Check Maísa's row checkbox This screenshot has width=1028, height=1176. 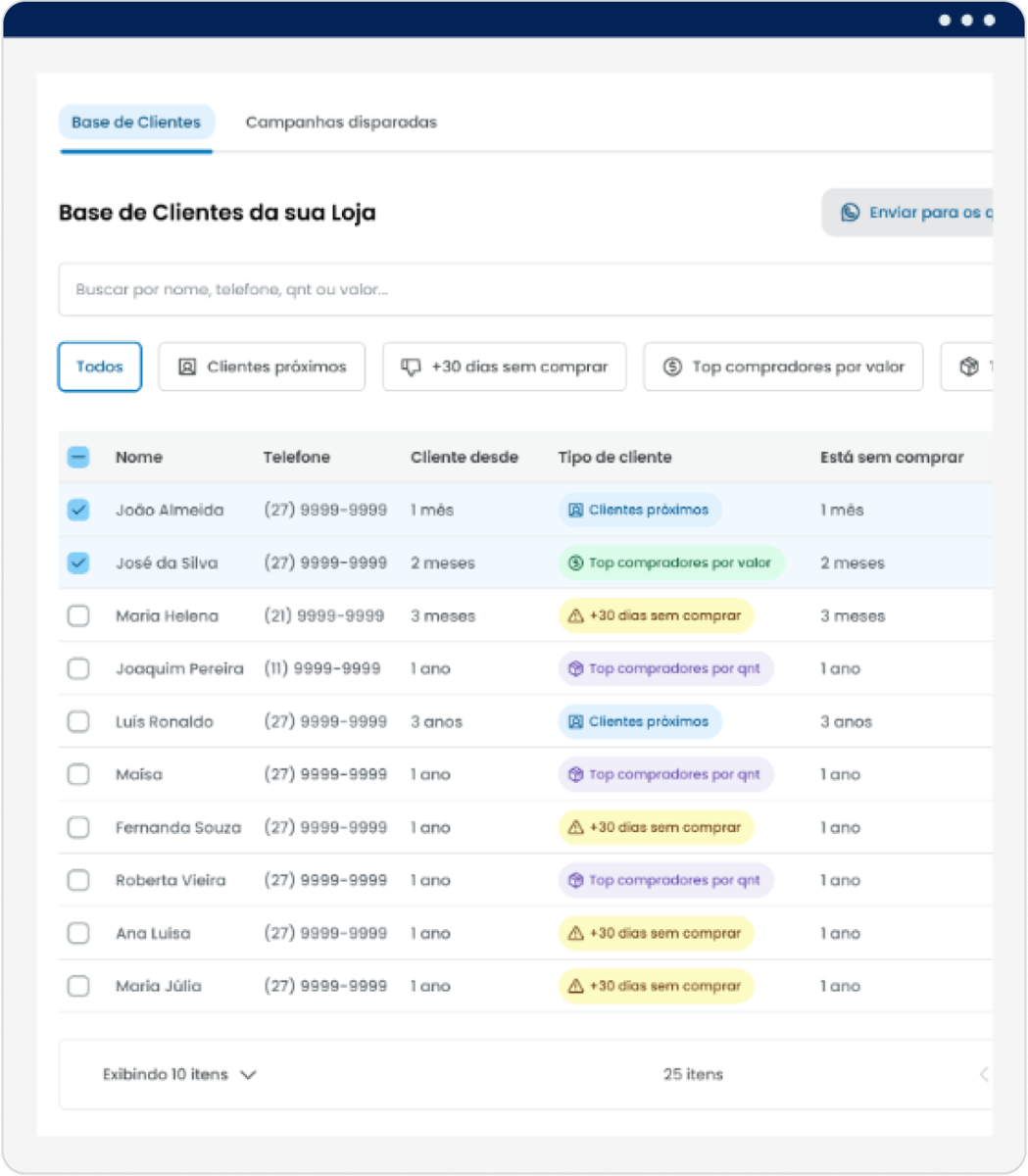(78, 774)
